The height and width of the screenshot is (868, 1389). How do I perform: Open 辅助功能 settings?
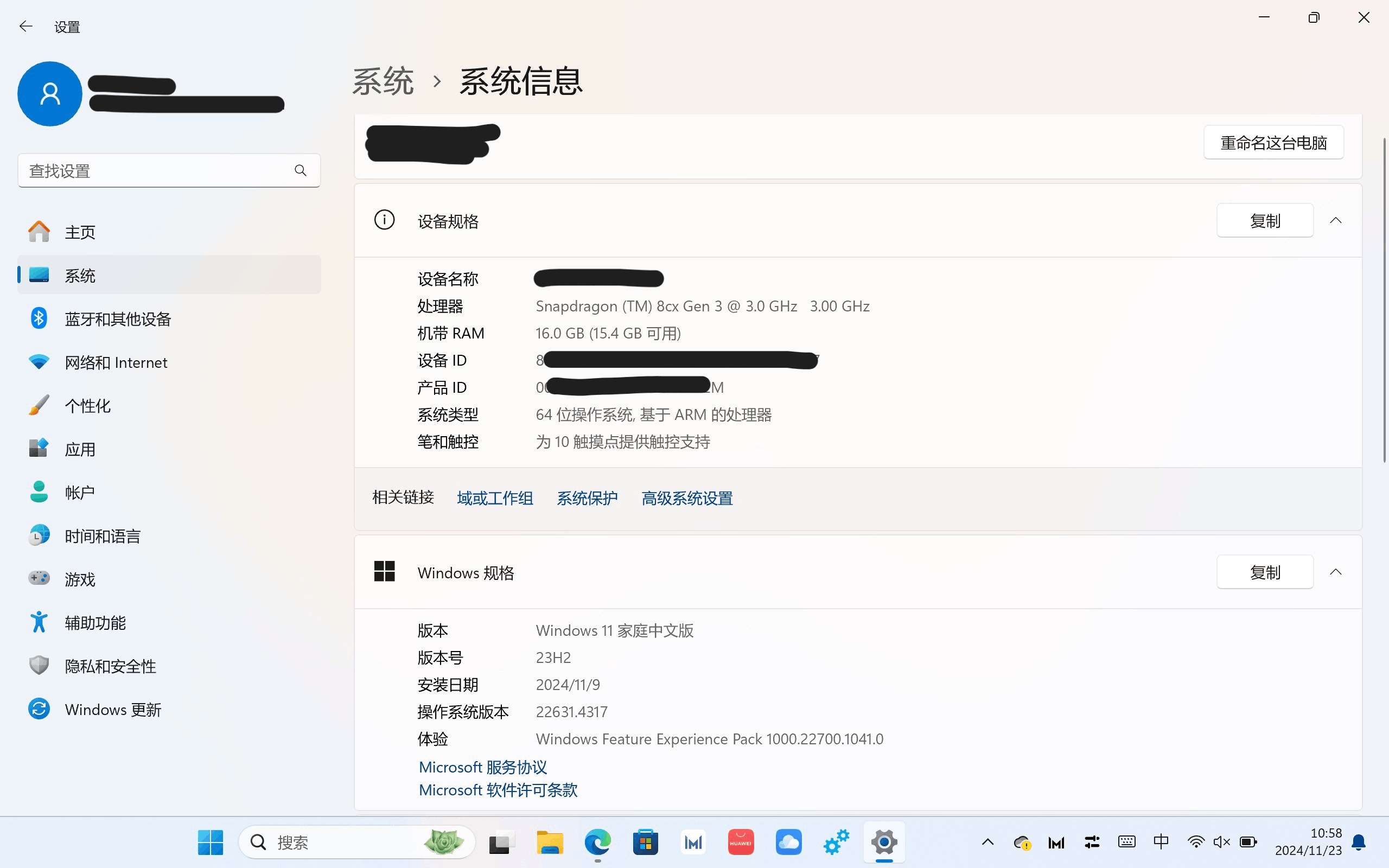coord(169,622)
